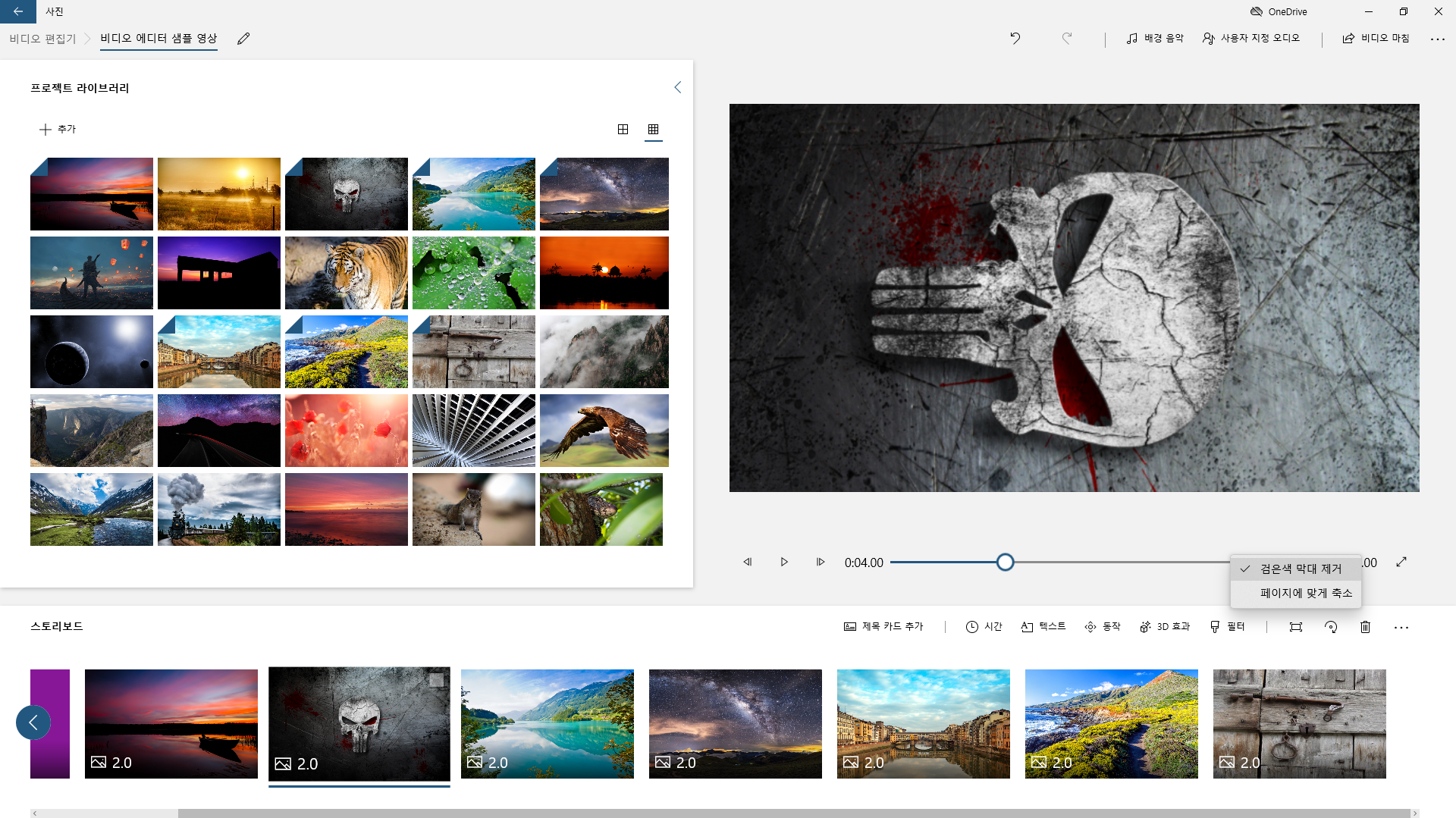Add media with the 추가 button

pos(58,129)
